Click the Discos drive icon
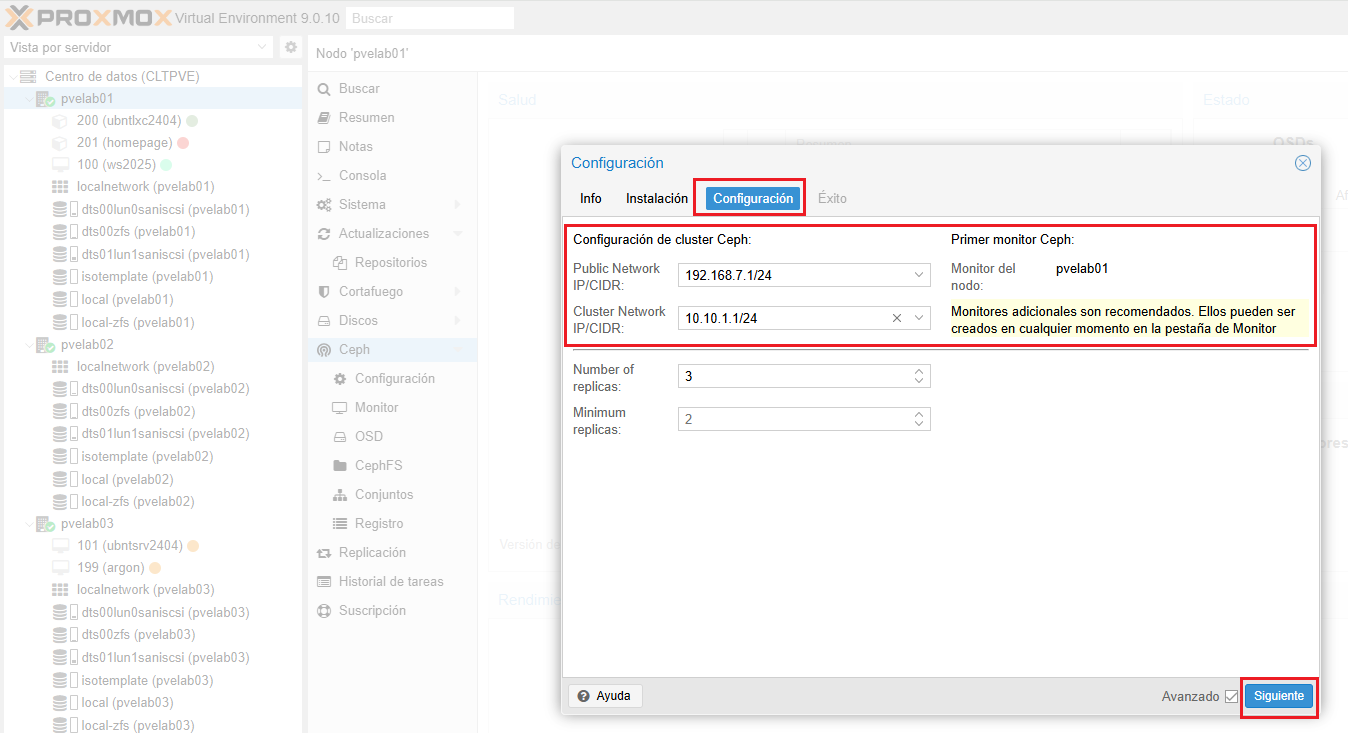1348x733 pixels. point(324,321)
